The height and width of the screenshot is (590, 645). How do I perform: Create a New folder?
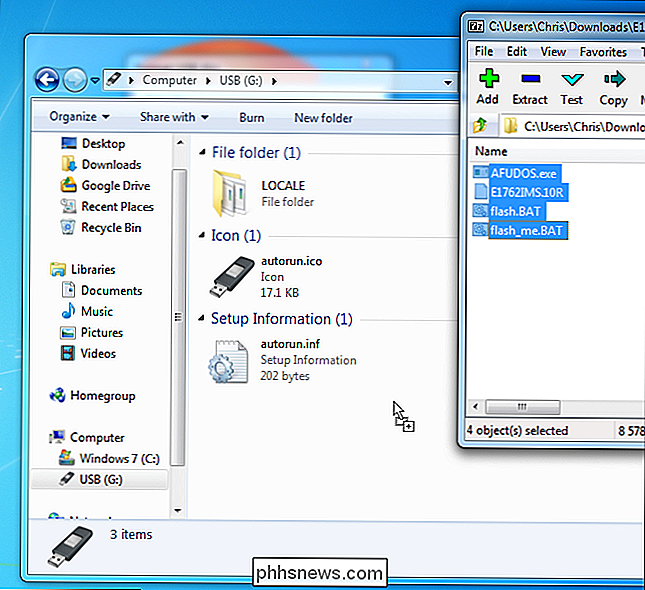[x=323, y=118]
